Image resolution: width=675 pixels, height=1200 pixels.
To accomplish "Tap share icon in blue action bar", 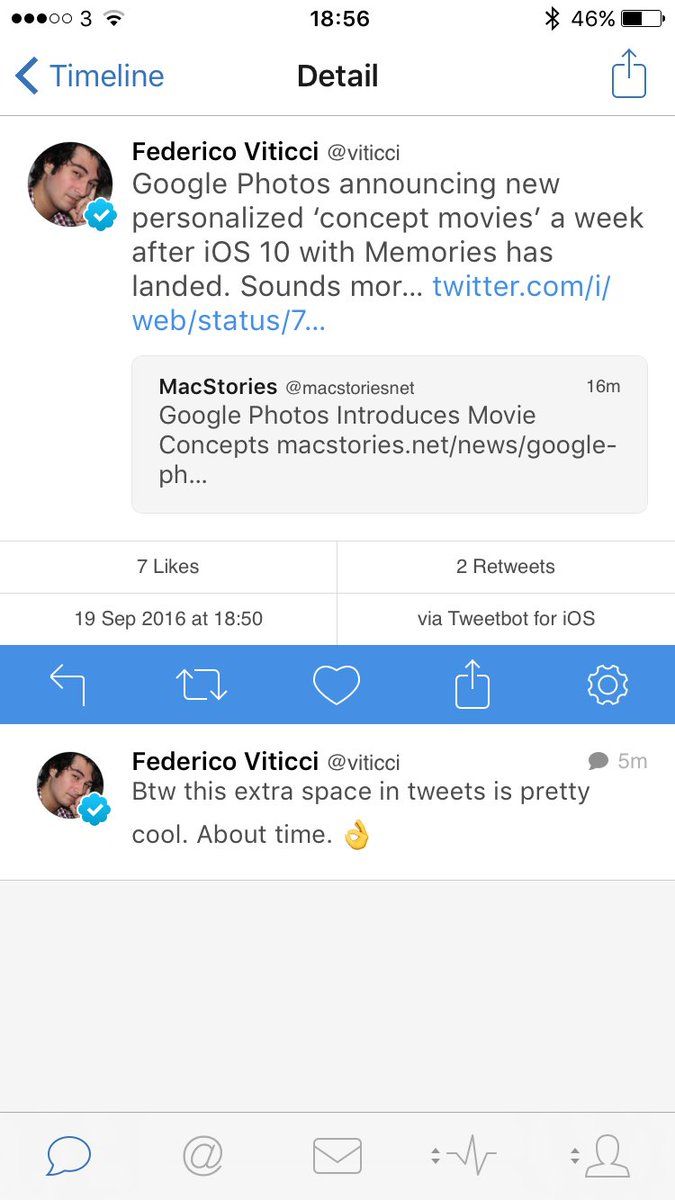I will [472, 685].
